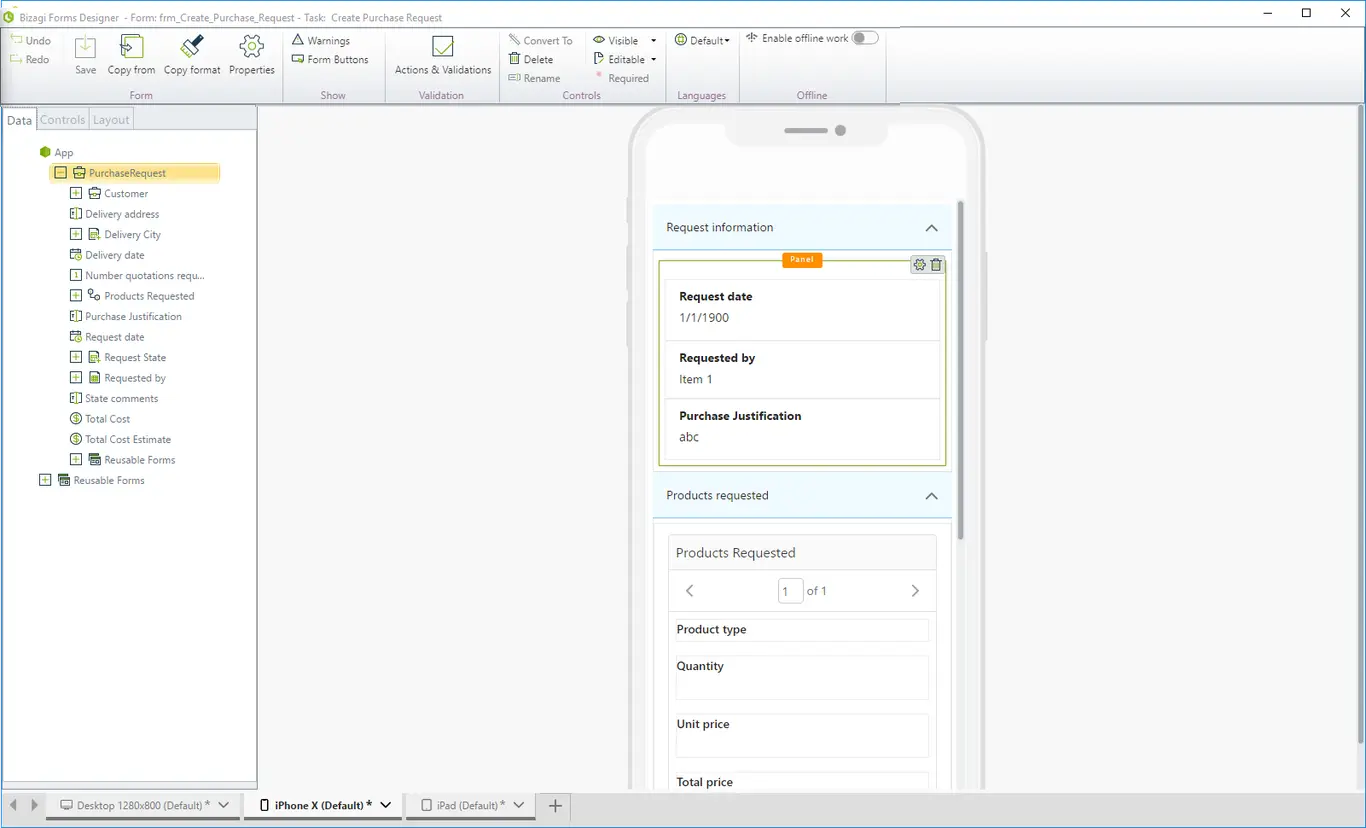Open form Properties gear icon
This screenshot has height=828, width=1366.
click(x=252, y=47)
